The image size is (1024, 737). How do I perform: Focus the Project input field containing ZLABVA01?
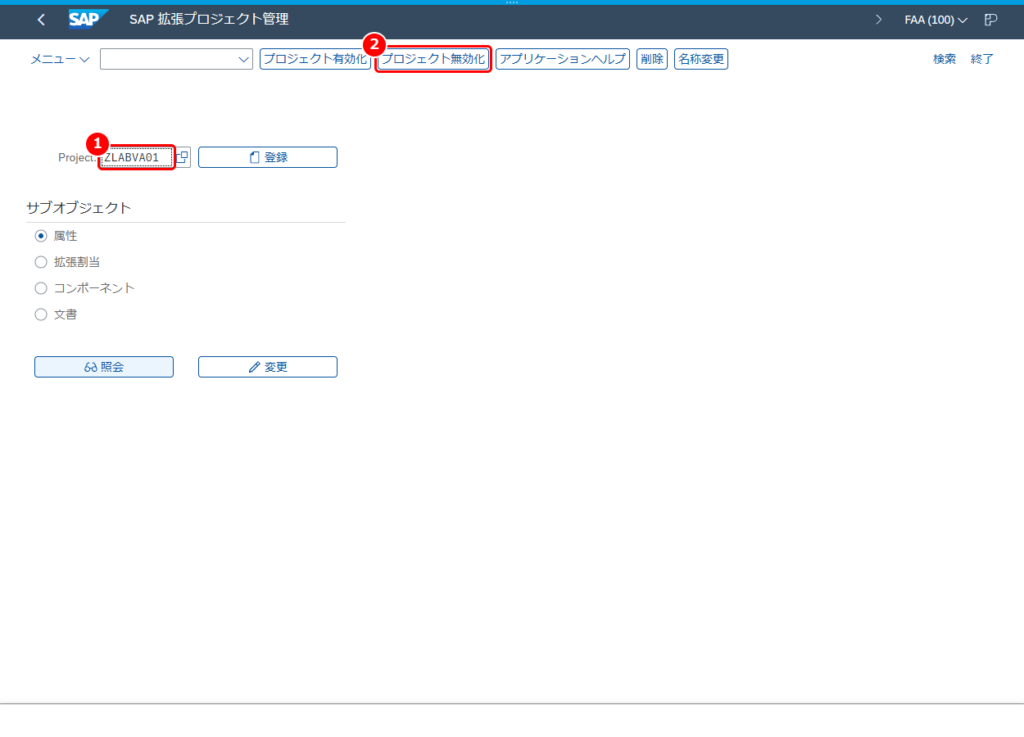click(136, 157)
